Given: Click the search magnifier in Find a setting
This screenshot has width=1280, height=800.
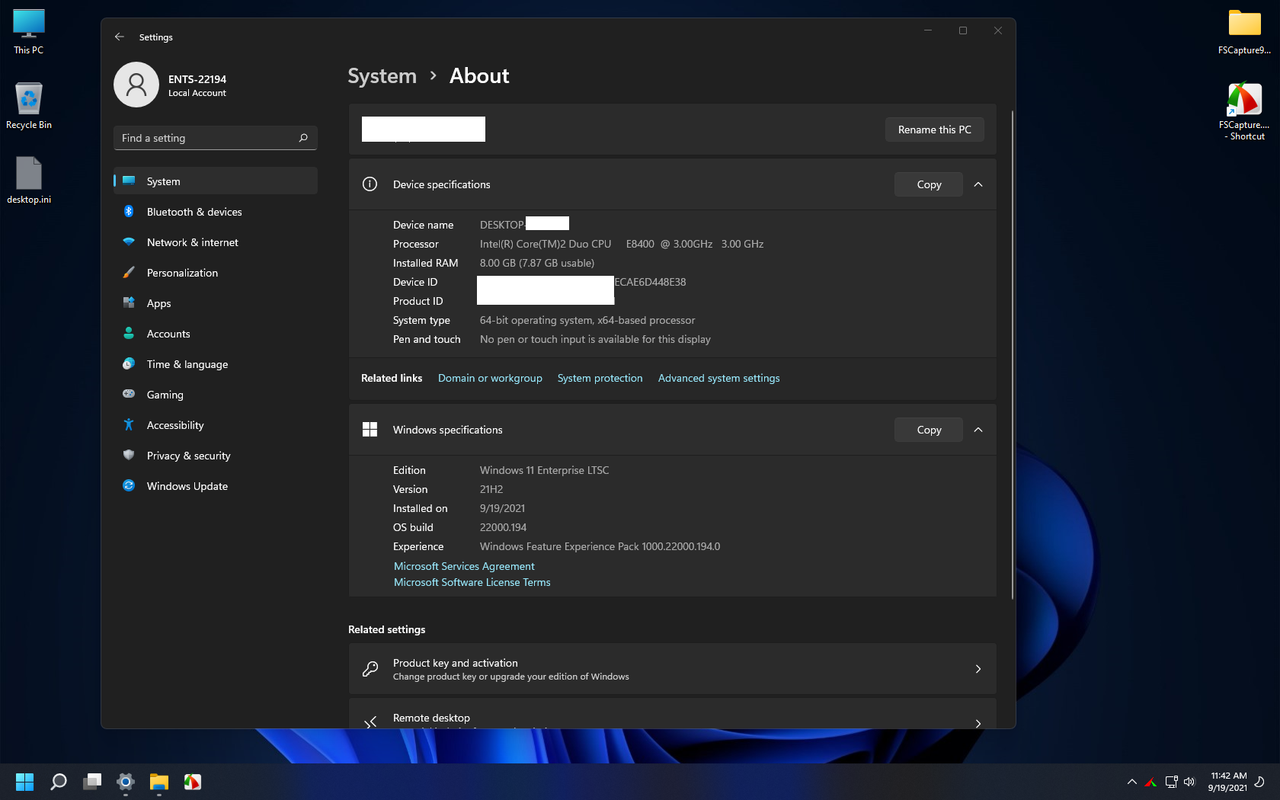Looking at the screenshot, I should pyautogui.click(x=303, y=138).
